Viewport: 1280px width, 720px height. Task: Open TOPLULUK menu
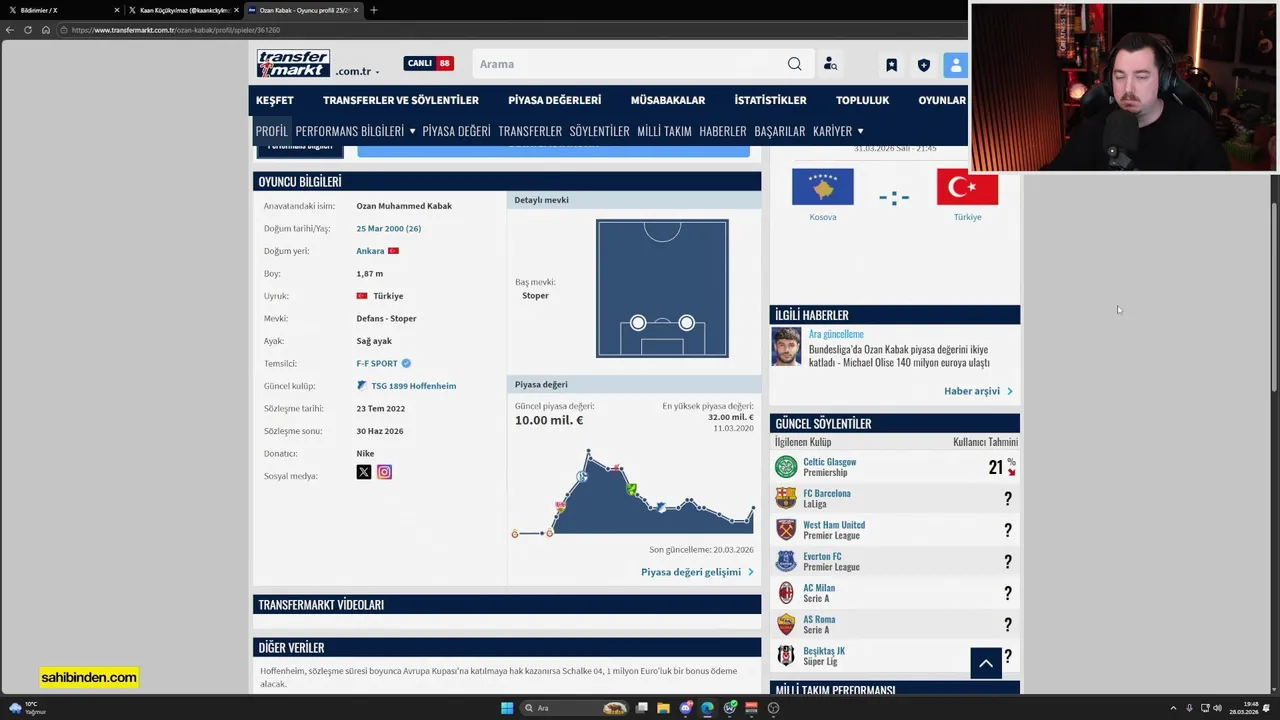point(862,100)
